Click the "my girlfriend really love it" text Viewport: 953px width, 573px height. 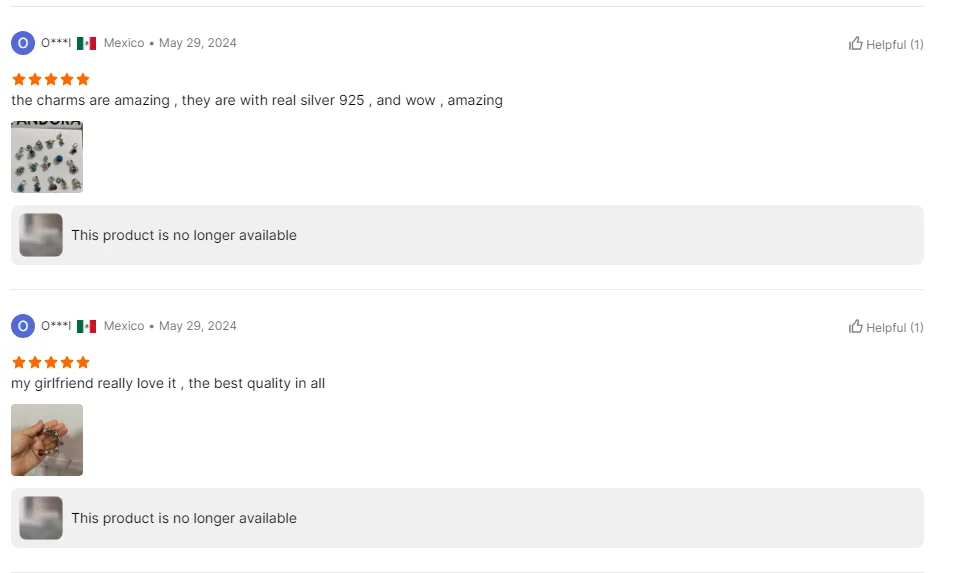point(168,383)
